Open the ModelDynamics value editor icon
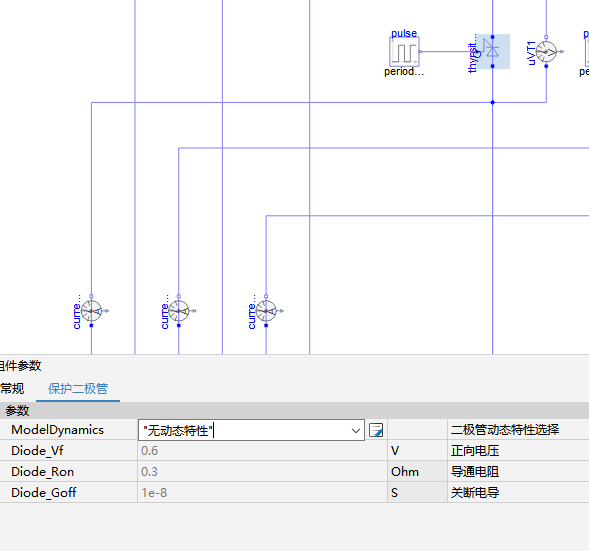This screenshot has height=551, width=589. point(376,430)
